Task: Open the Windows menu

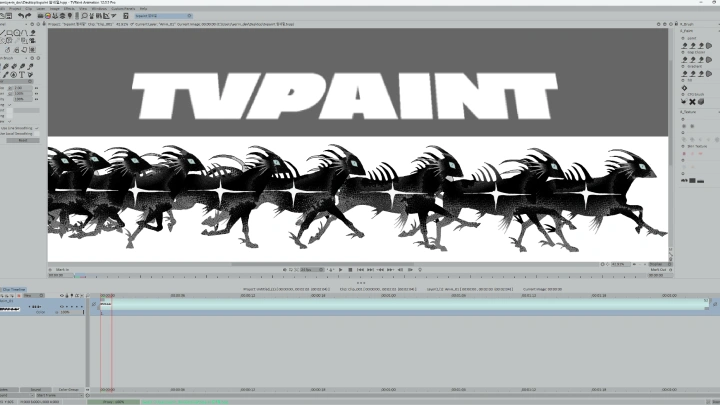Action: pyautogui.click(x=99, y=8)
